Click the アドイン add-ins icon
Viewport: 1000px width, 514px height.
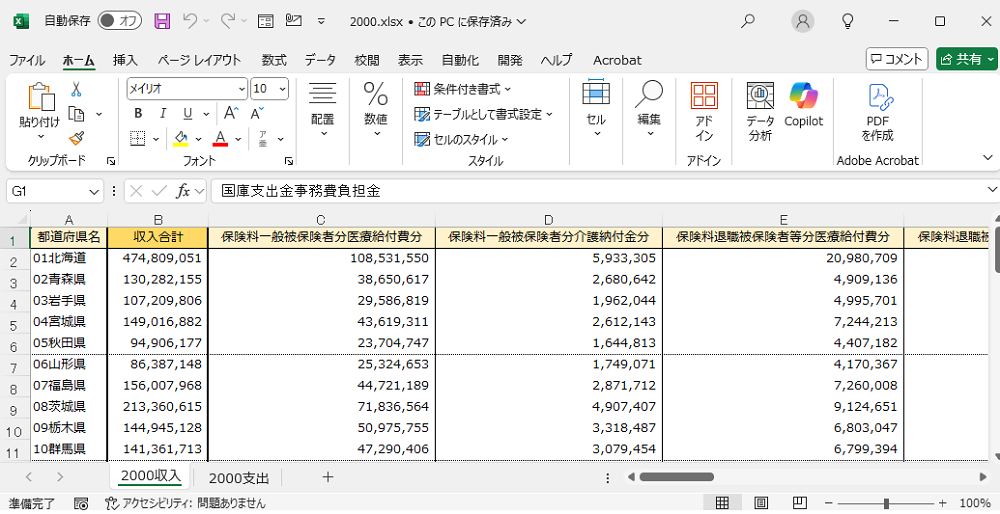click(704, 112)
